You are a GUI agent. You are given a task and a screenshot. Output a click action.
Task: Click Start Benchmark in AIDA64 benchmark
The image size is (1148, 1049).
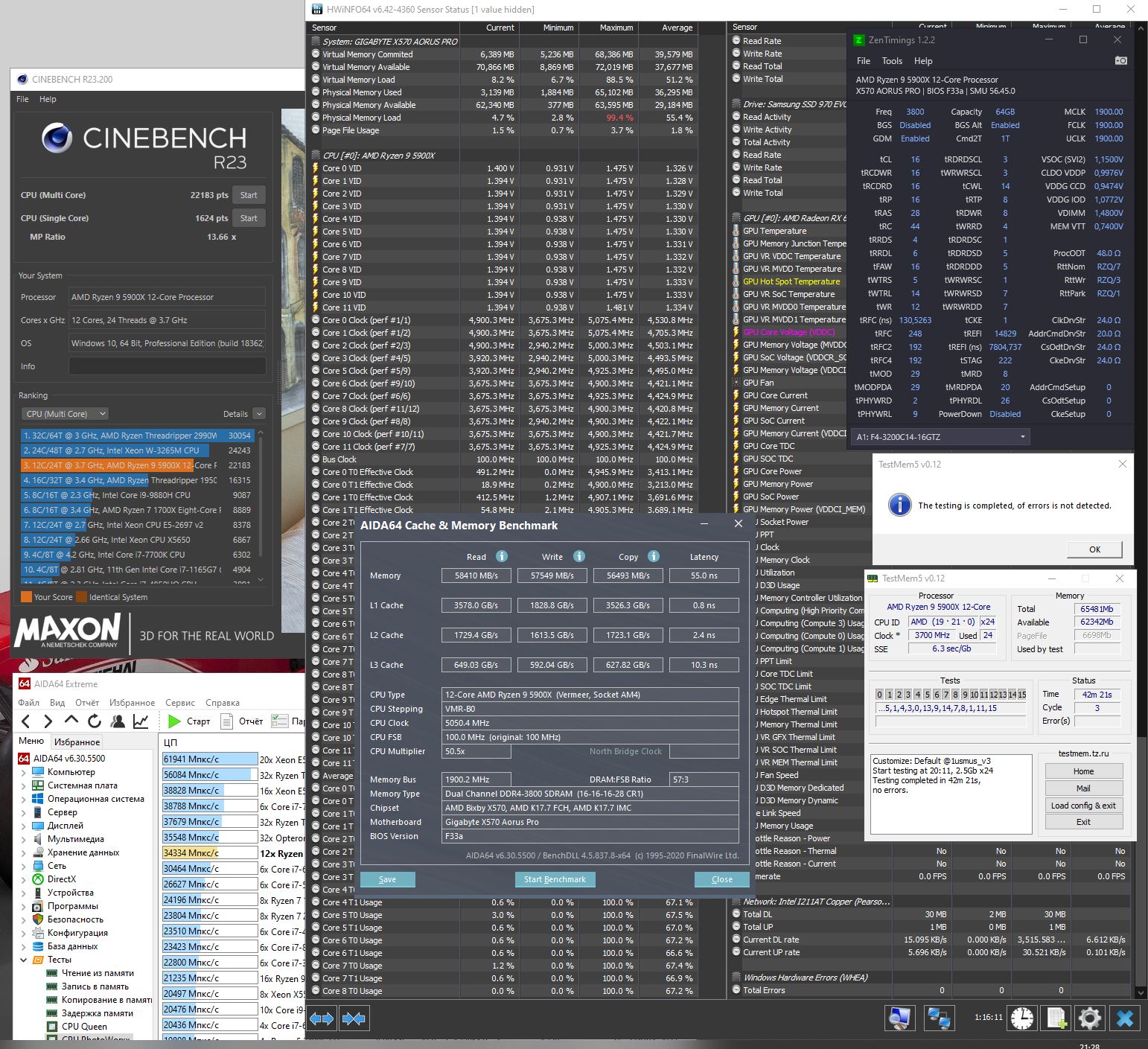pos(555,879)
